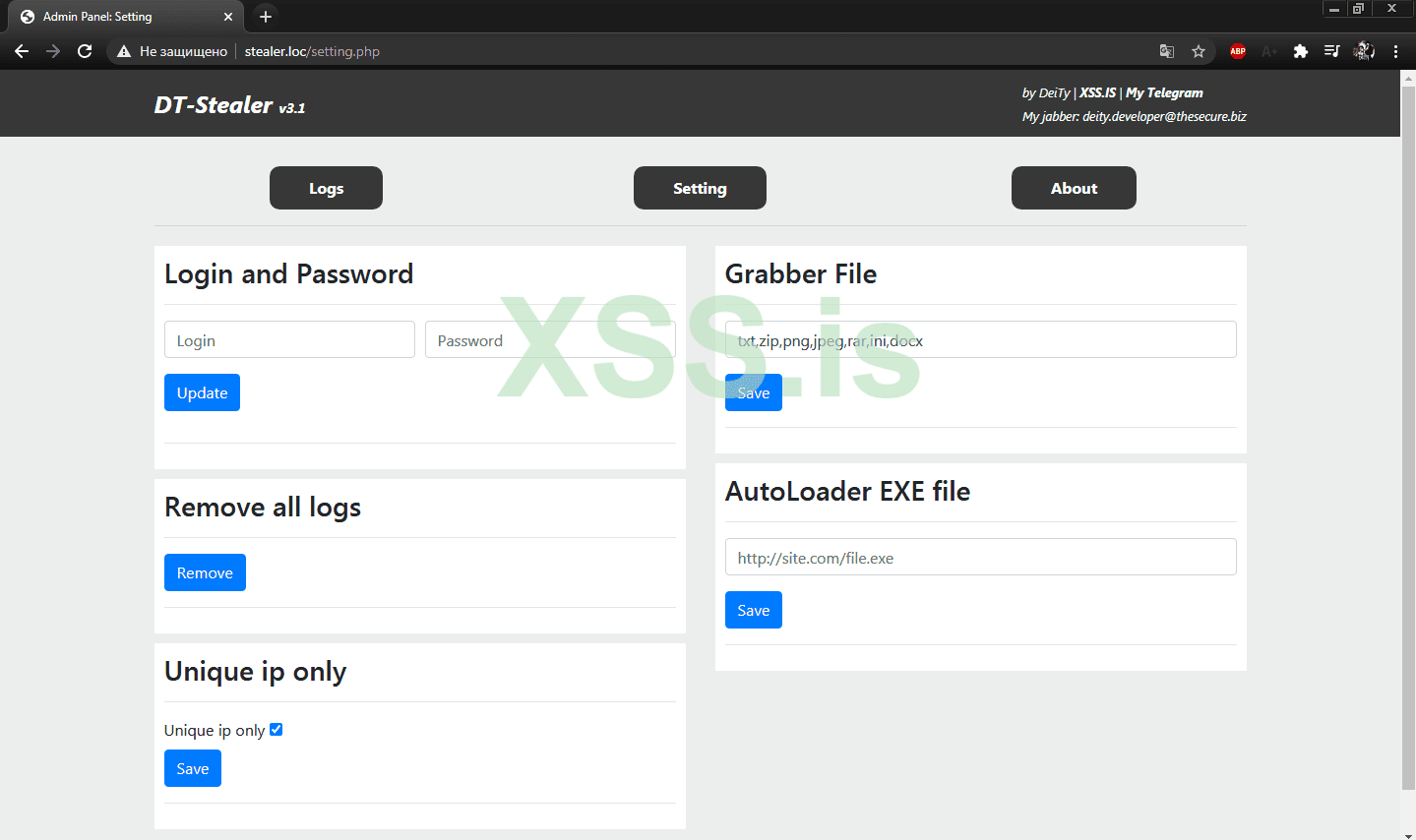Open a new browser tab
Viewport: 1416px width, 840px height.
[x=266, y=17]
